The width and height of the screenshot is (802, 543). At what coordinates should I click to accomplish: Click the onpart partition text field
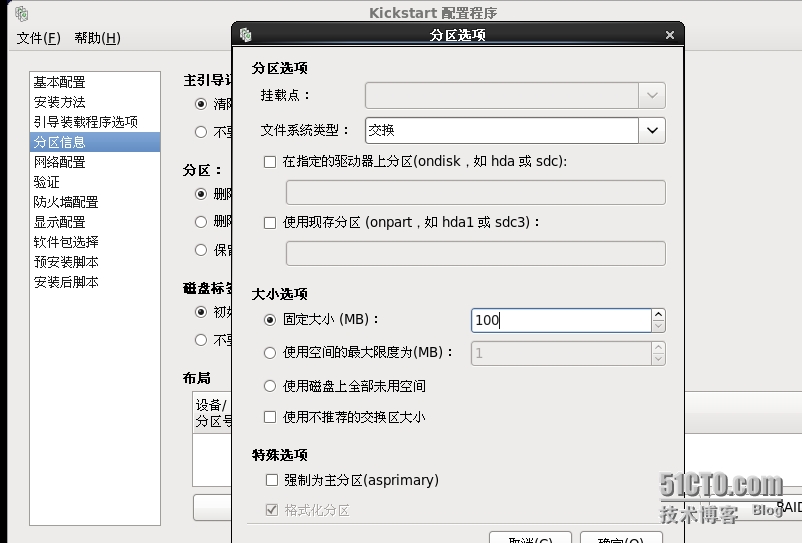[x=476, y=253]
